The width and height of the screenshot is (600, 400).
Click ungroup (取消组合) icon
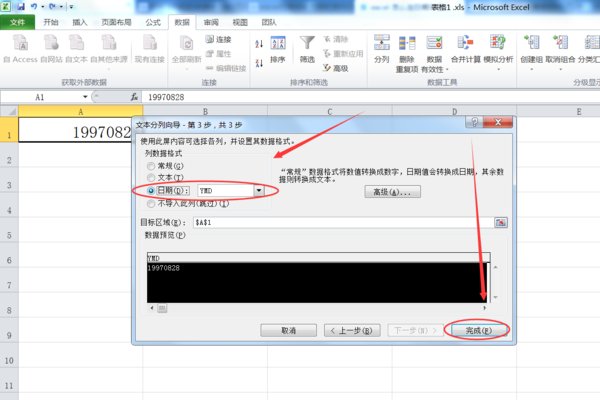[x=560, y=52]
